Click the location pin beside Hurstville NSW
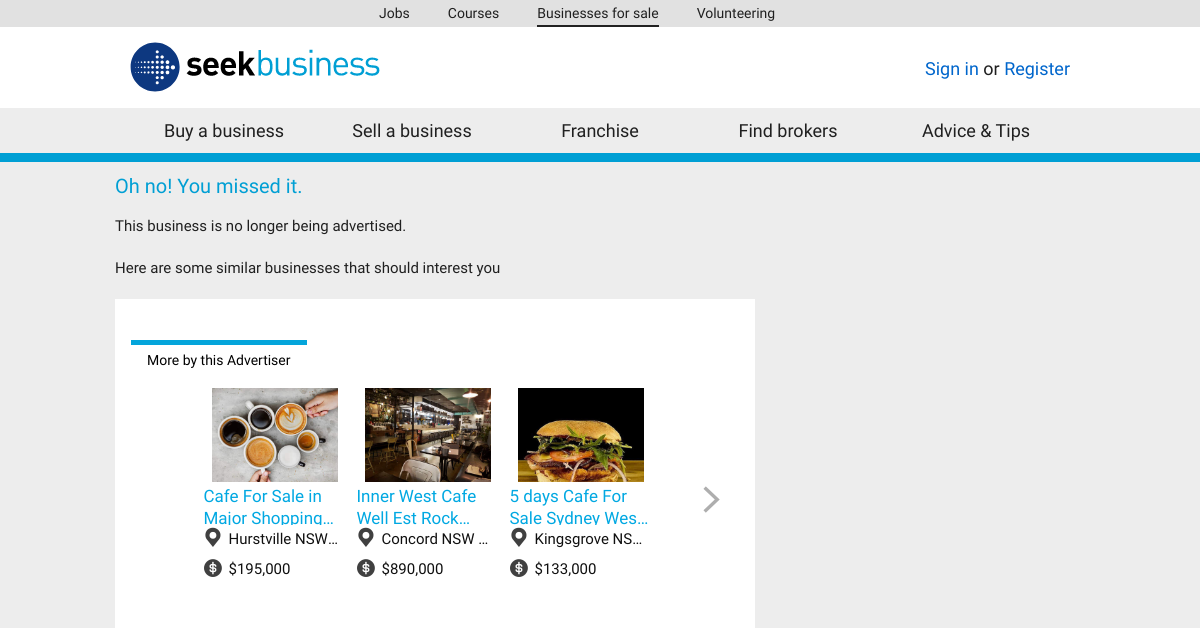The height and width of the screenshot is (628, 1200). point(212,537)
